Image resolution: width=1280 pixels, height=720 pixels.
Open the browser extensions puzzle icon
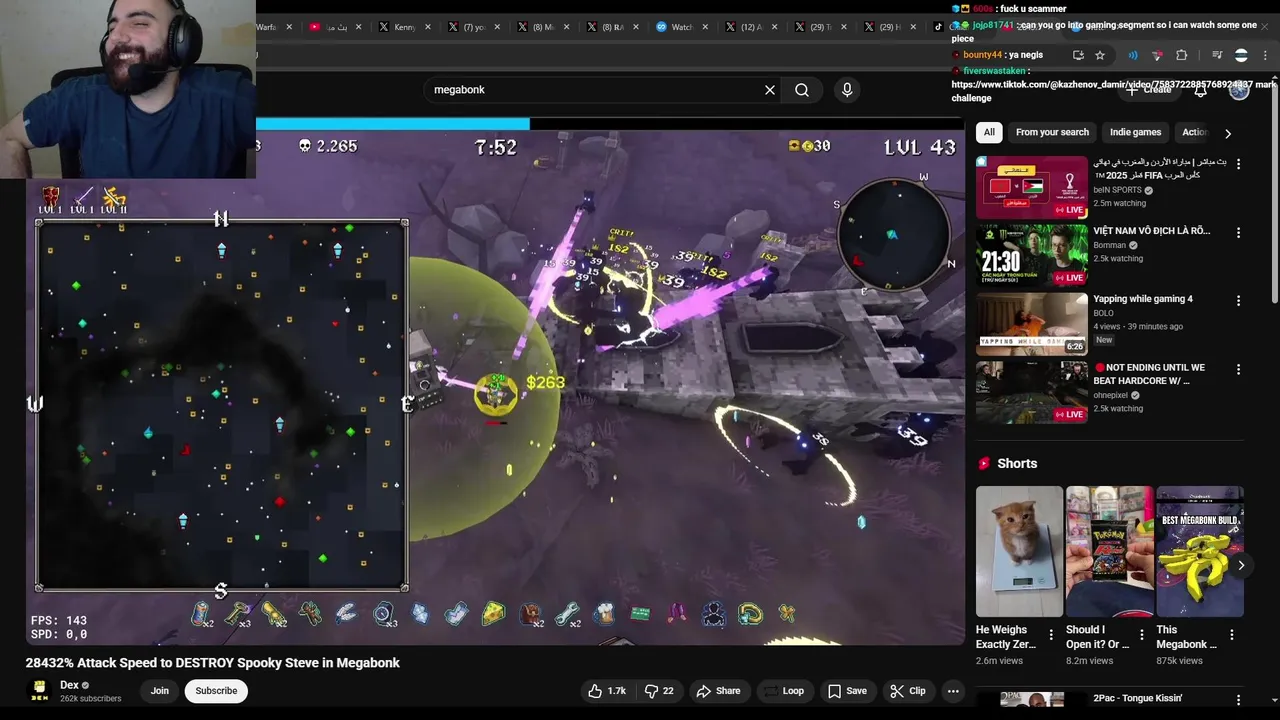[x=1182, y=55]
